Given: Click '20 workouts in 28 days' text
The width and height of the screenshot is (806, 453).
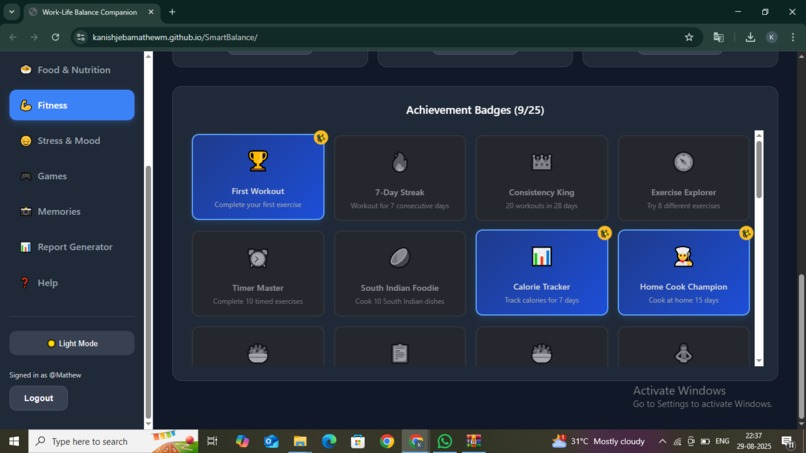Looking at the screenshot, I should coord(541,206).
